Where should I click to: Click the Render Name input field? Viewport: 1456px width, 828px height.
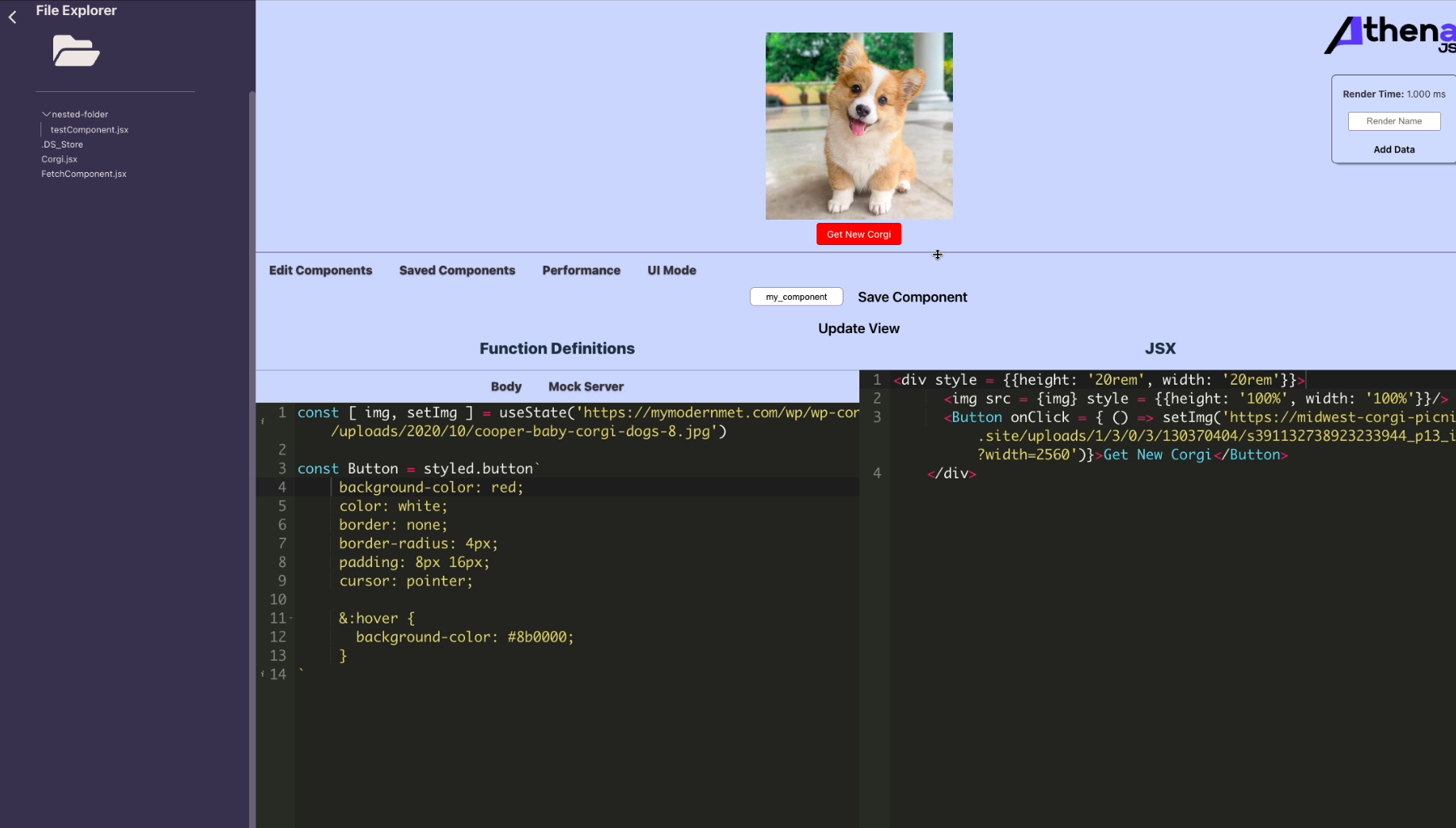point(1394,121)
